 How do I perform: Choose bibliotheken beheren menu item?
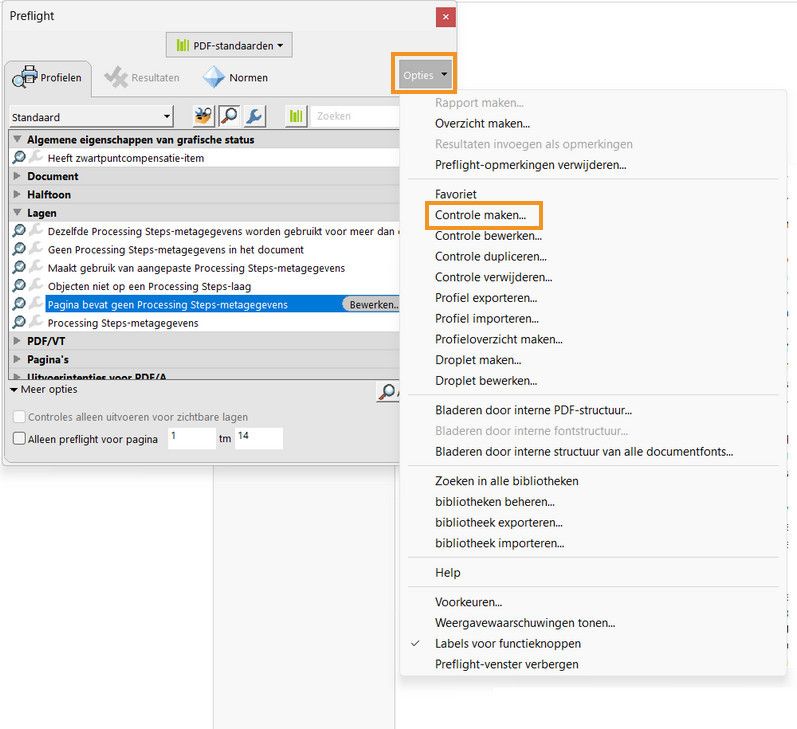coord(495,502)
